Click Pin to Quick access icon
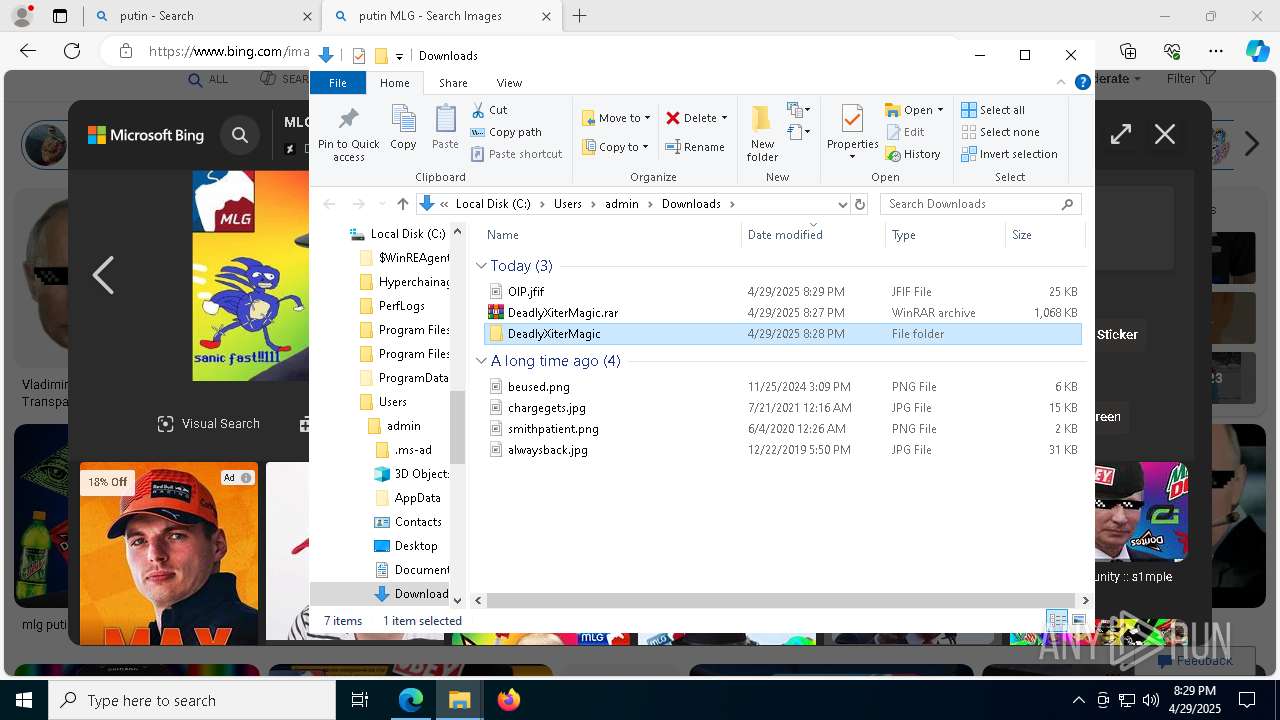This screenshot has height=720, width=1280. [x=348, y=119]
